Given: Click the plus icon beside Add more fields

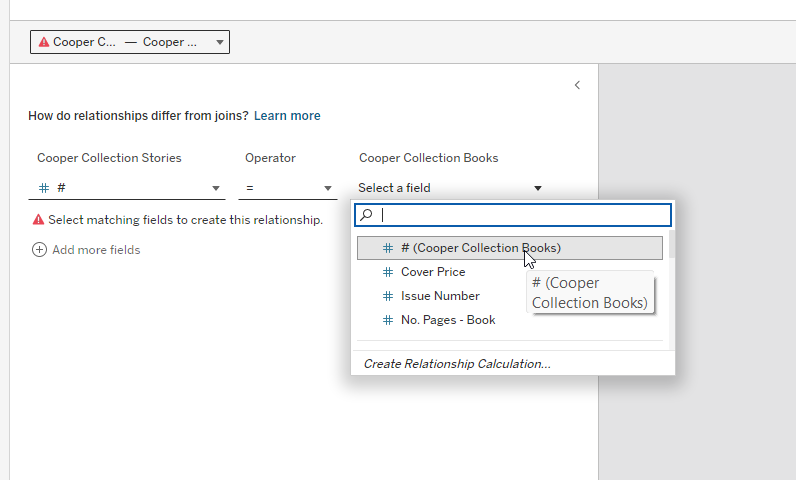Looking at the screenshot, I should (x=40, y=250).
